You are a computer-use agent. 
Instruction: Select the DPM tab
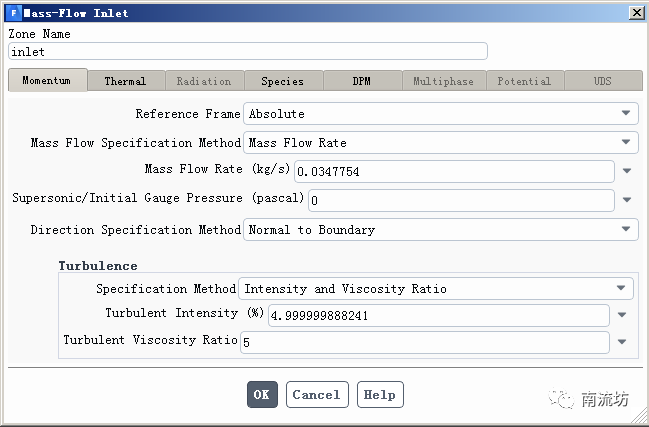click(361, 81)
